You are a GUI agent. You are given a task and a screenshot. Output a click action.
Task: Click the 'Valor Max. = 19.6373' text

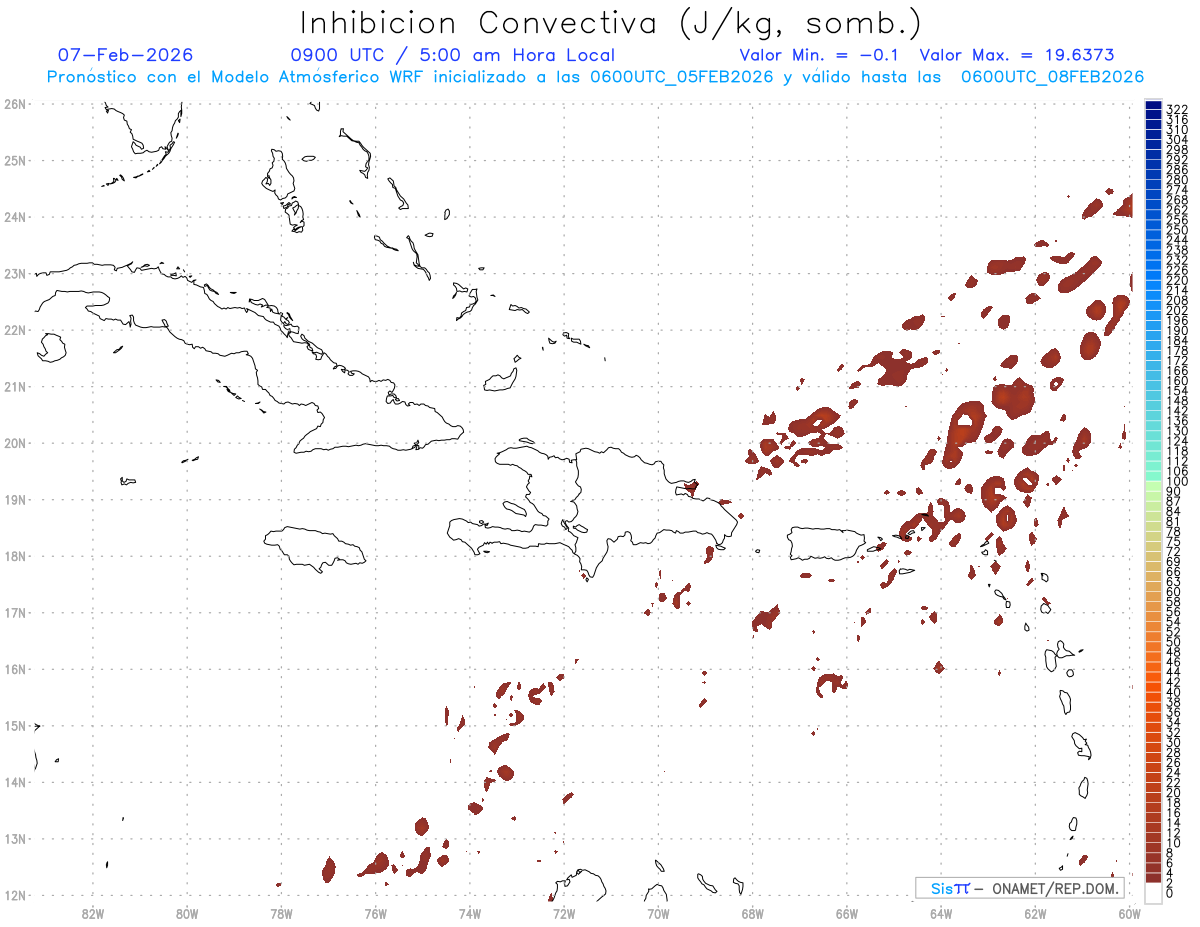(x=1016, y=55)
